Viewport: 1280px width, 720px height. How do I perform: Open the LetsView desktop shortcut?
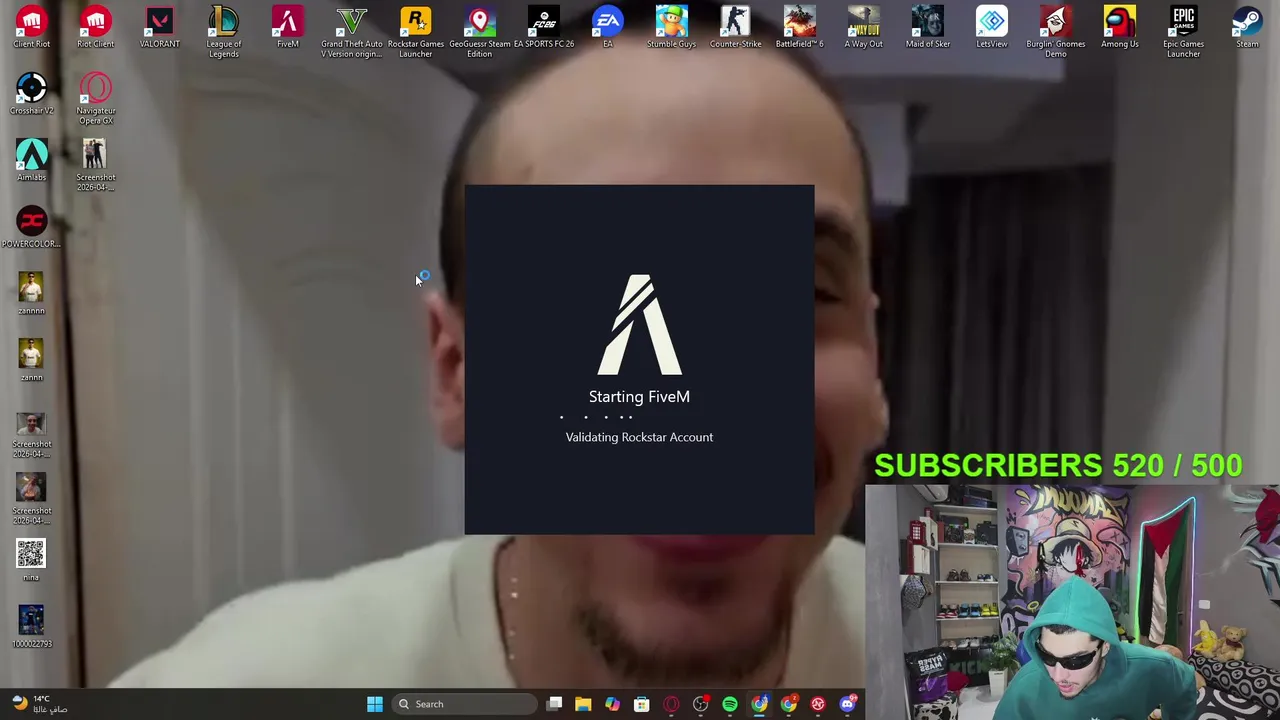point(991,27)
